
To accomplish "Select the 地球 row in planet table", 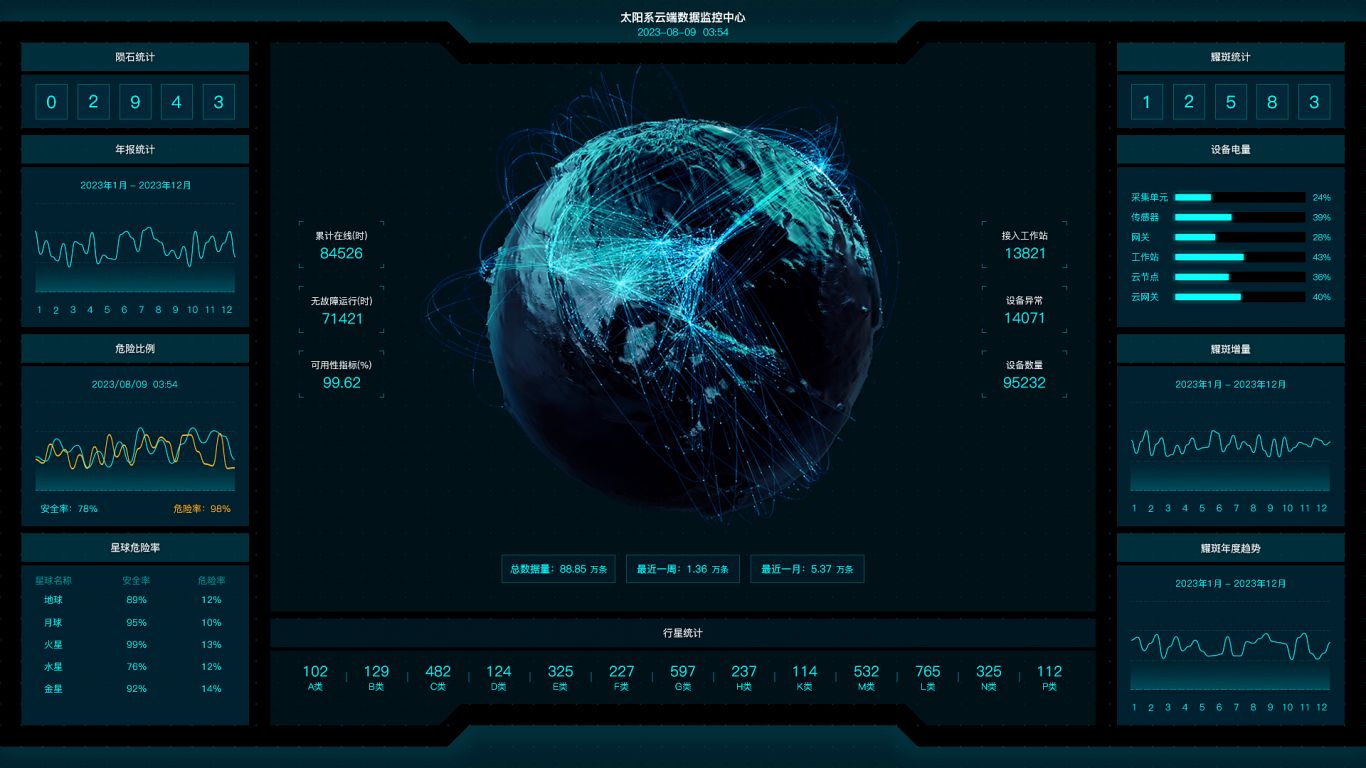I will [x=135, y=600].
